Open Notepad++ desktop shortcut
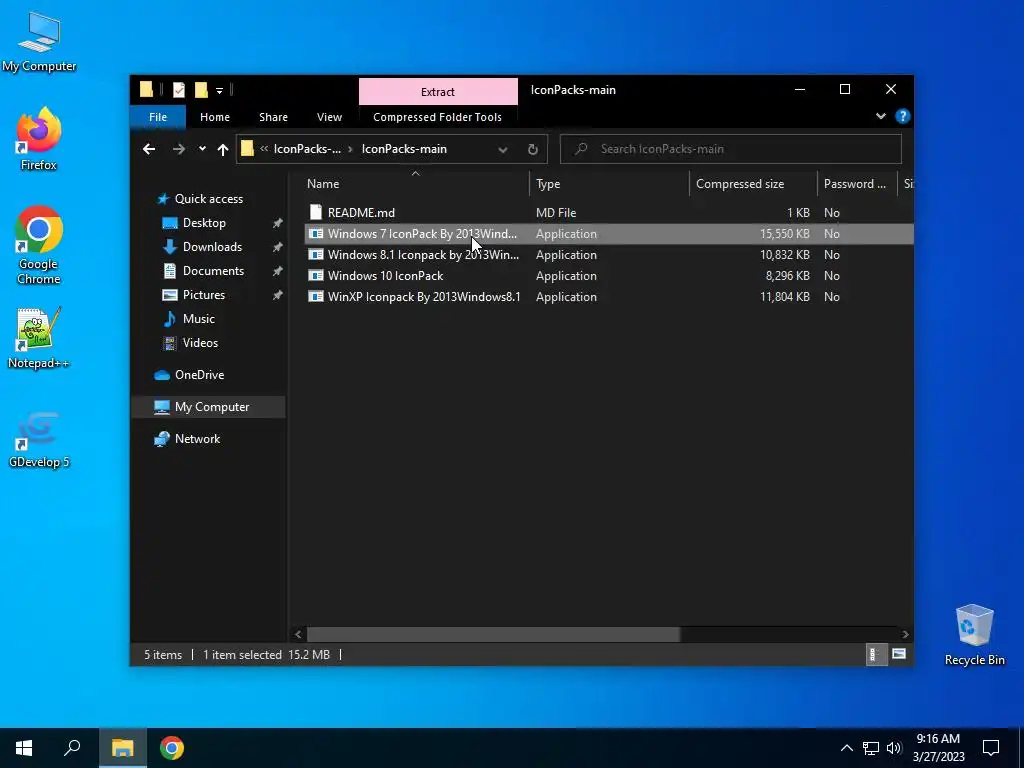Image resolution: width=1024 pixels, height=768 pixels. 39,338
